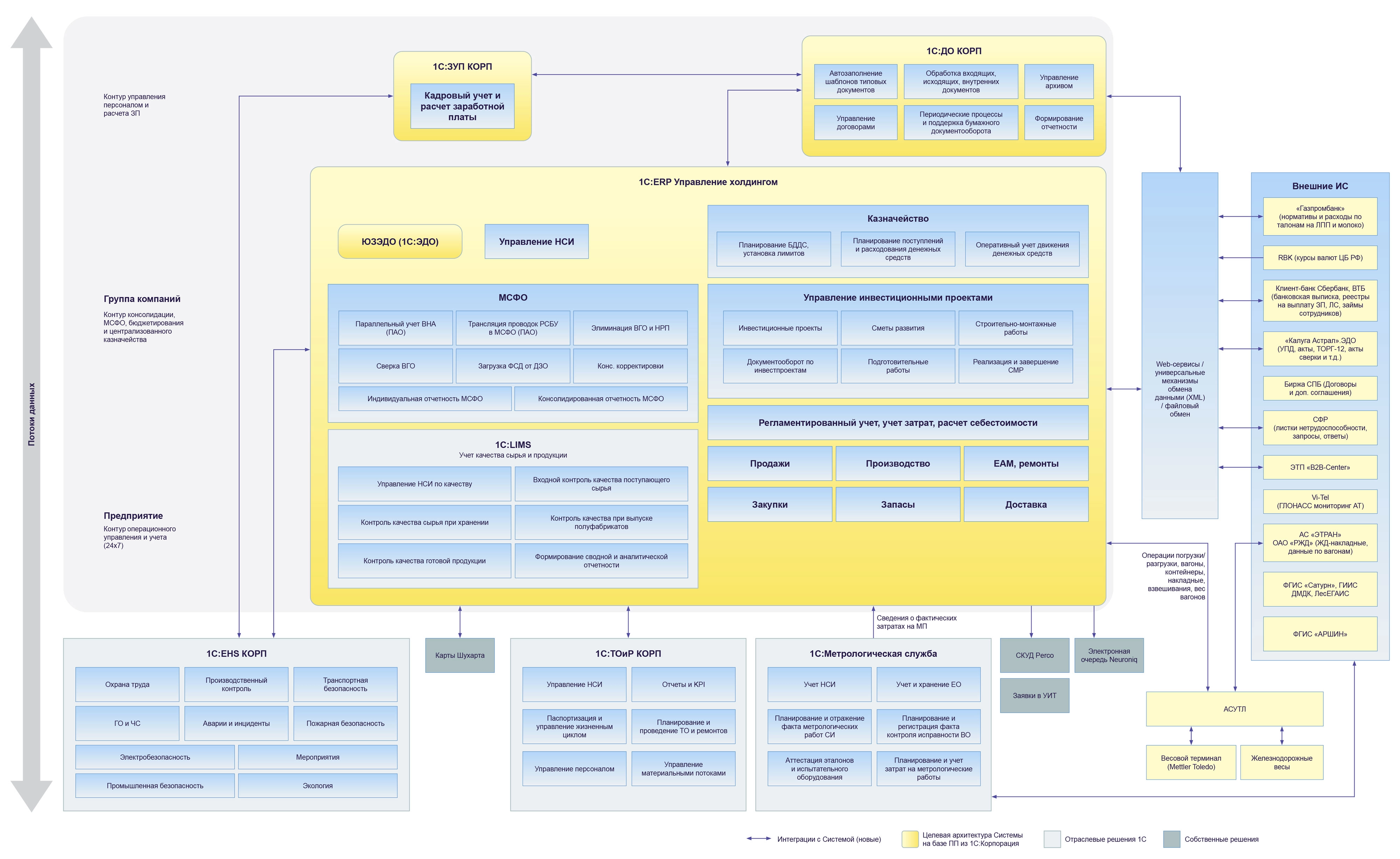This screenshot has width=1400, height=859.
Task: Select the ЮЗЭДО (1С:ЭДО) block
Action: (400, 242)
